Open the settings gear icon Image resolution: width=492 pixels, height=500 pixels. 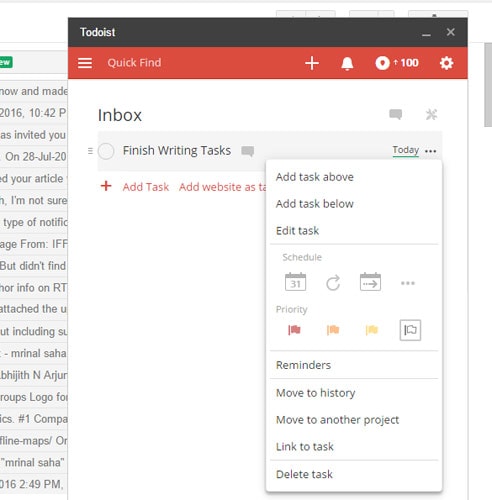pos(446,63)
